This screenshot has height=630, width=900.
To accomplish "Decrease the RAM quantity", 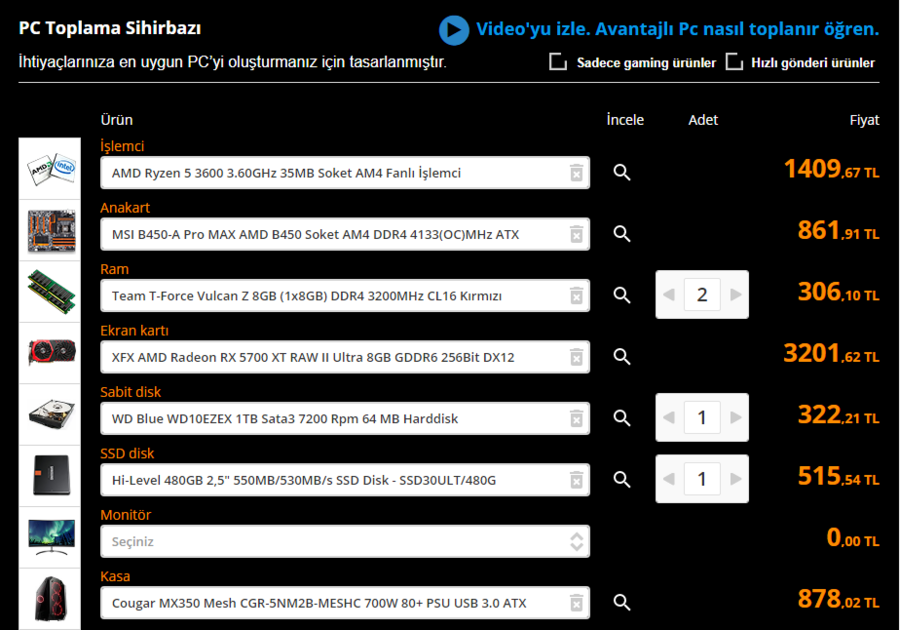I will pyautogui.click(x=669, y=295).
